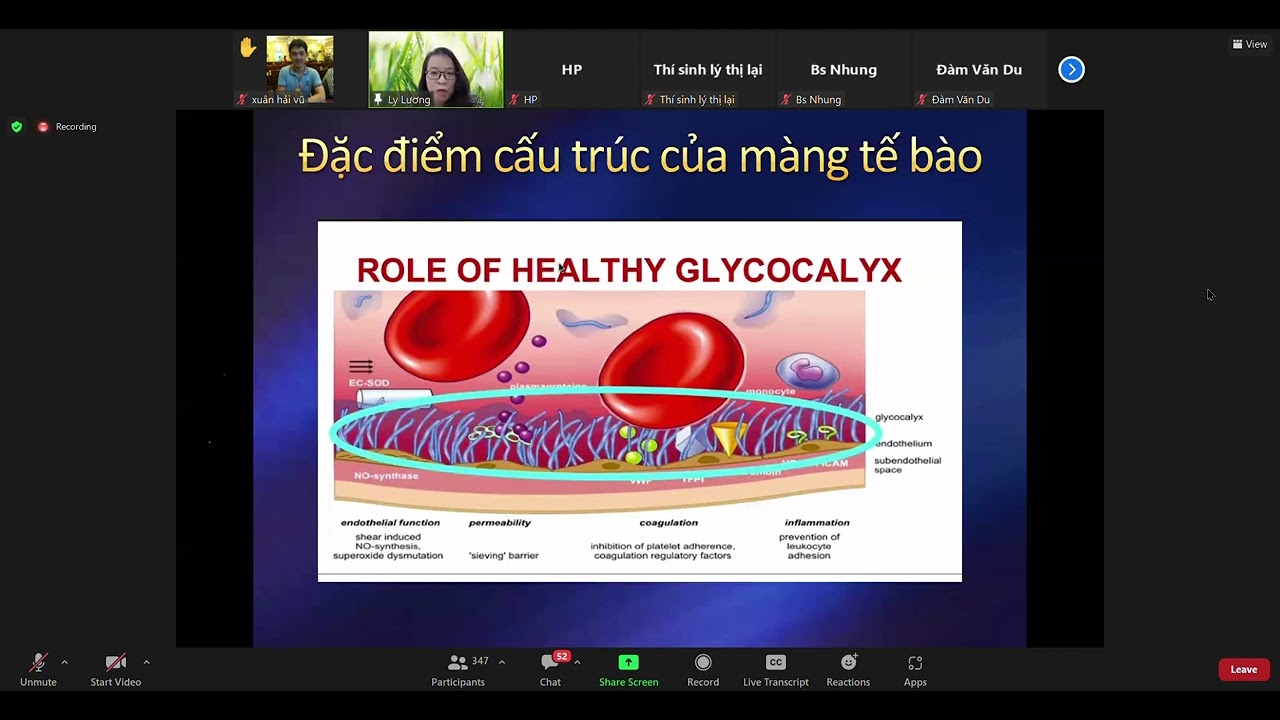Click the shared slide title text
This screenshot has height=720, width=1280.
pos(640,157)
